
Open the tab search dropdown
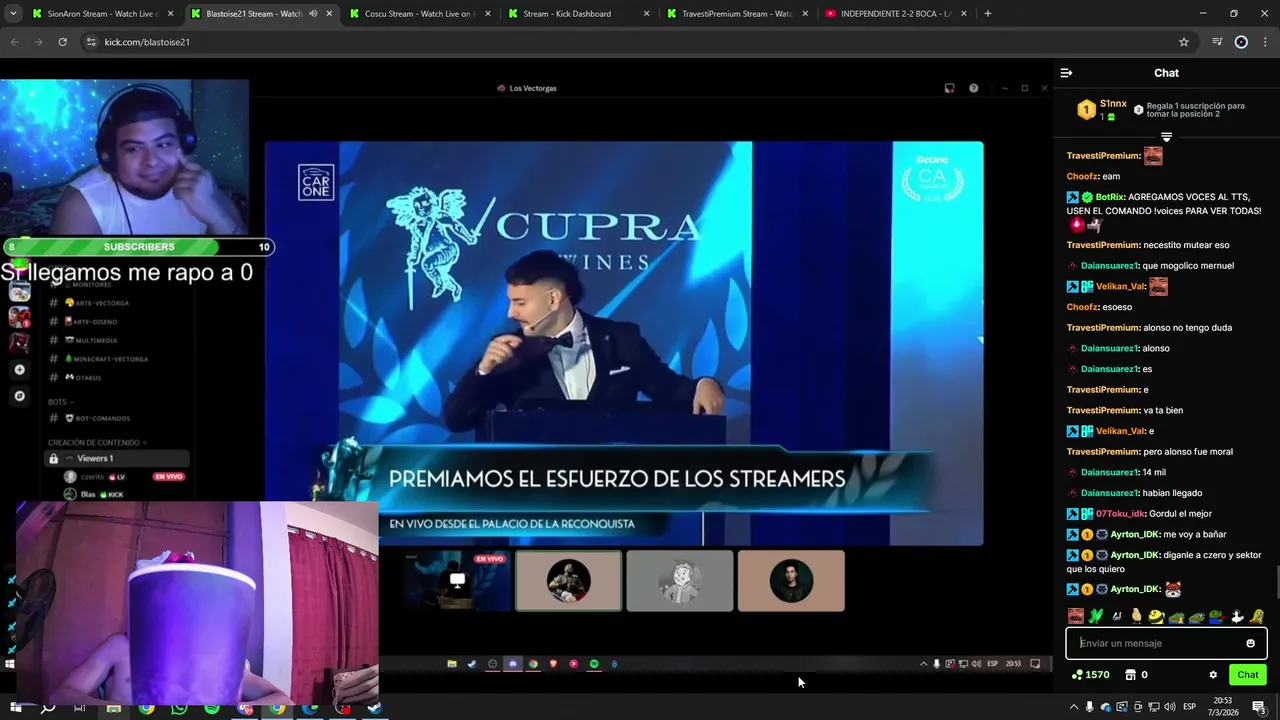click(13, 14)
